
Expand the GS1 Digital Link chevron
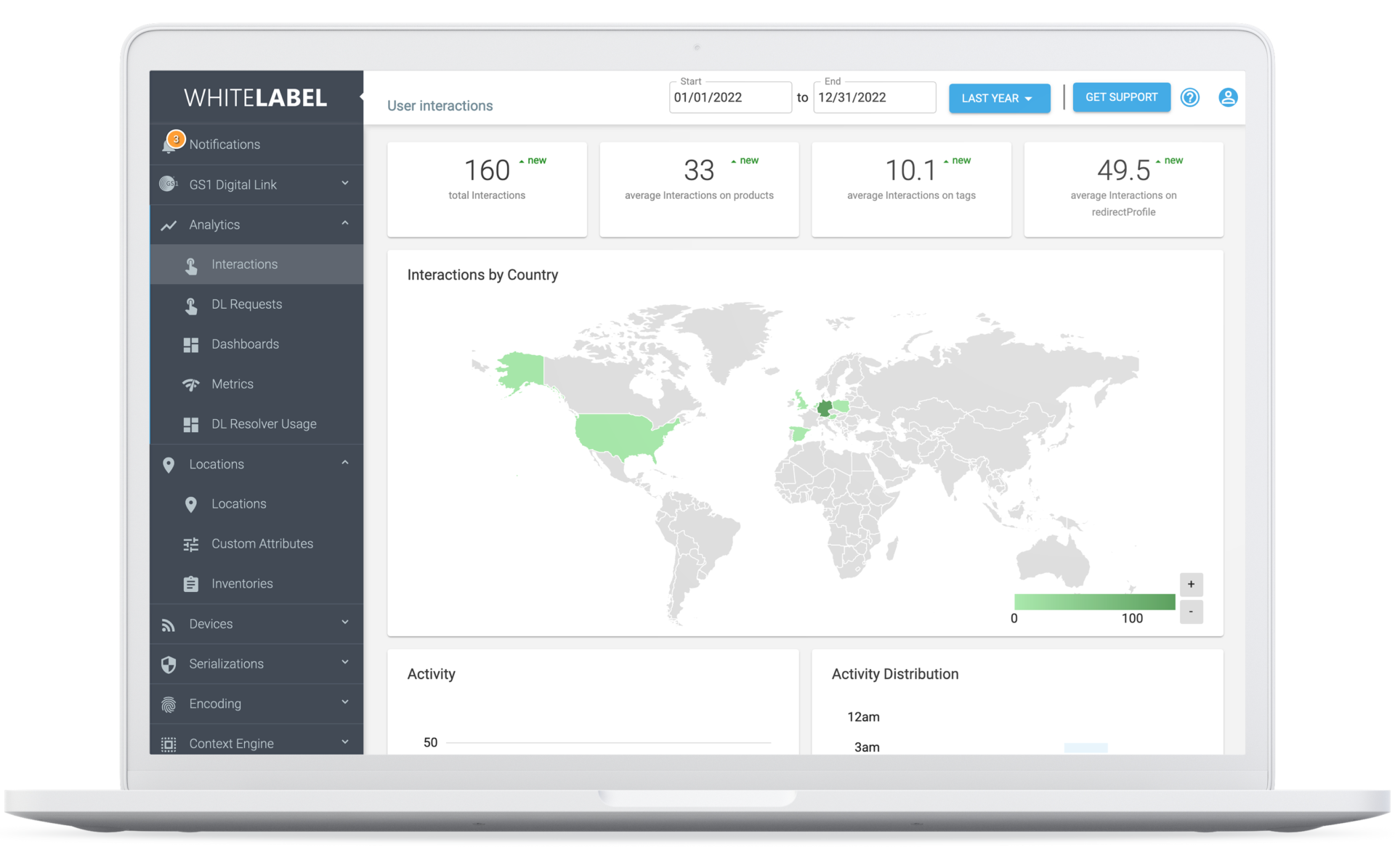pyautogui.click(x=345, y=183)
